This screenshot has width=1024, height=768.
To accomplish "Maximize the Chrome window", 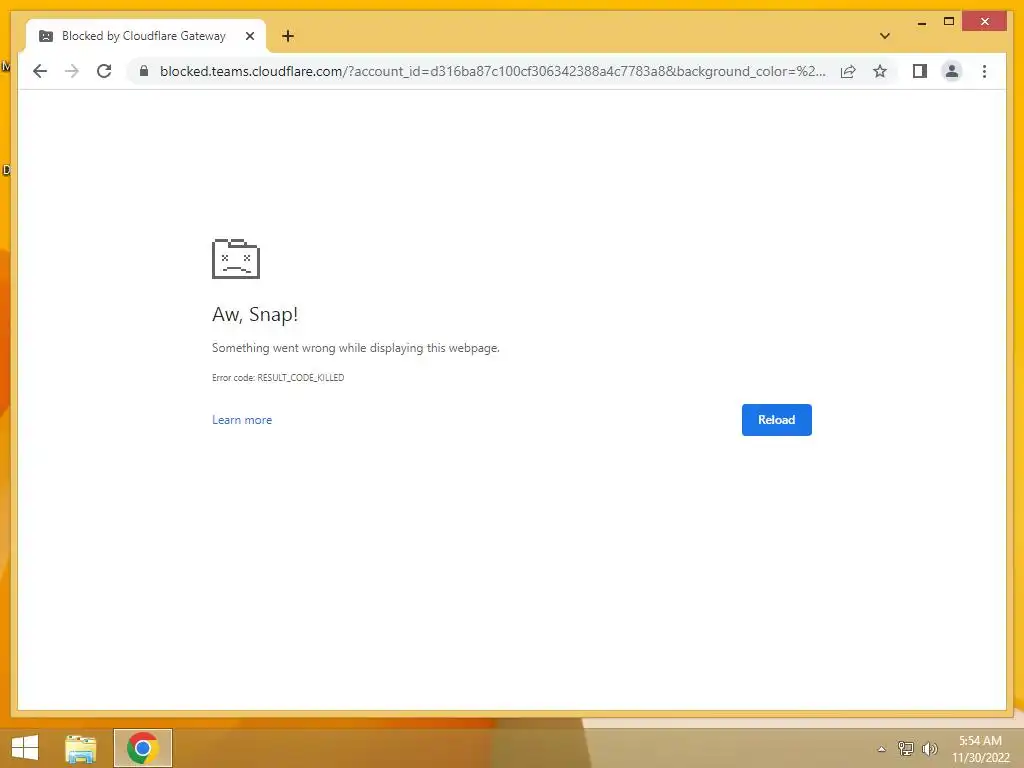I will click(x=949, y=22).
